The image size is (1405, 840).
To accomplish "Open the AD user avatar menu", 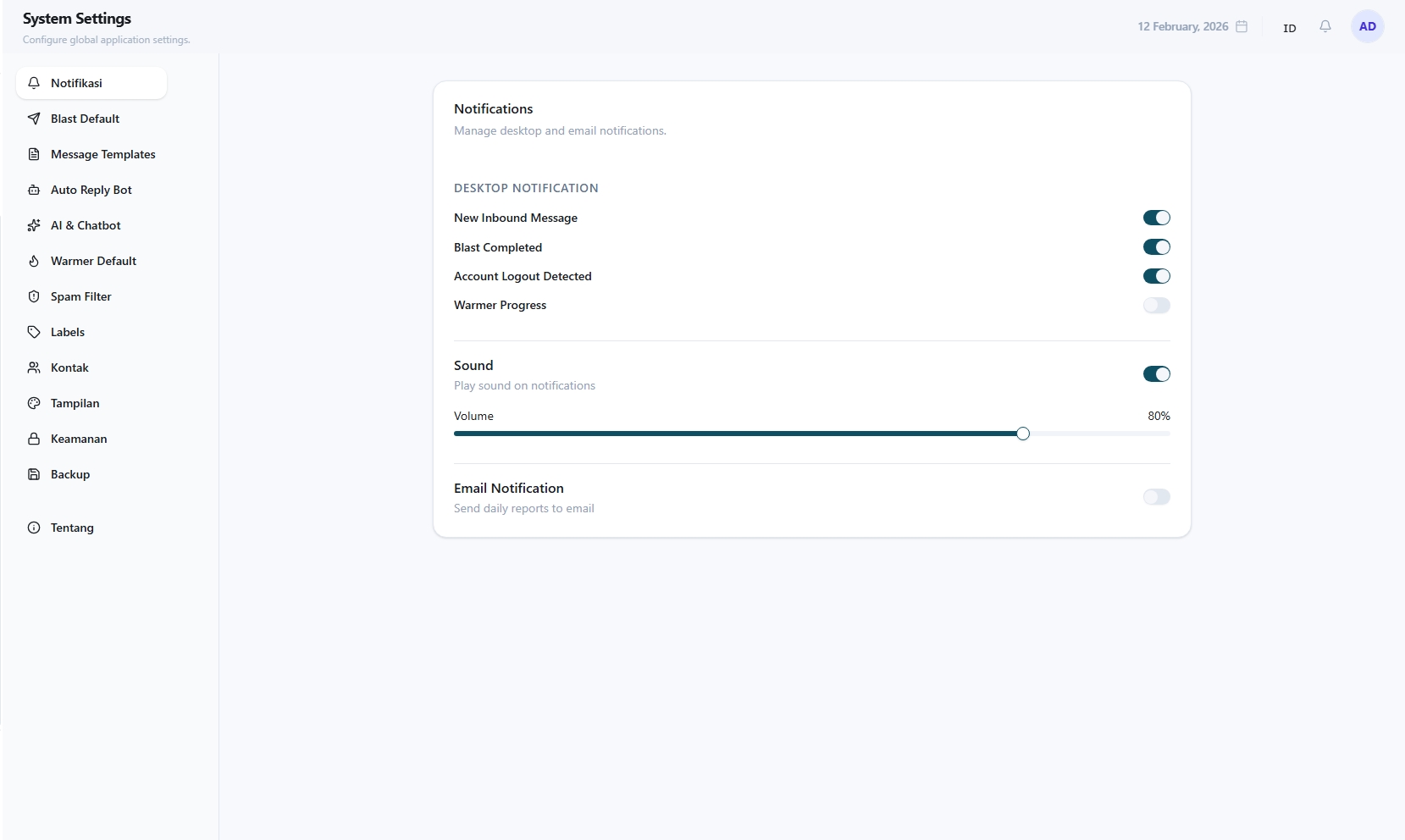I will tap(1367, 26).
